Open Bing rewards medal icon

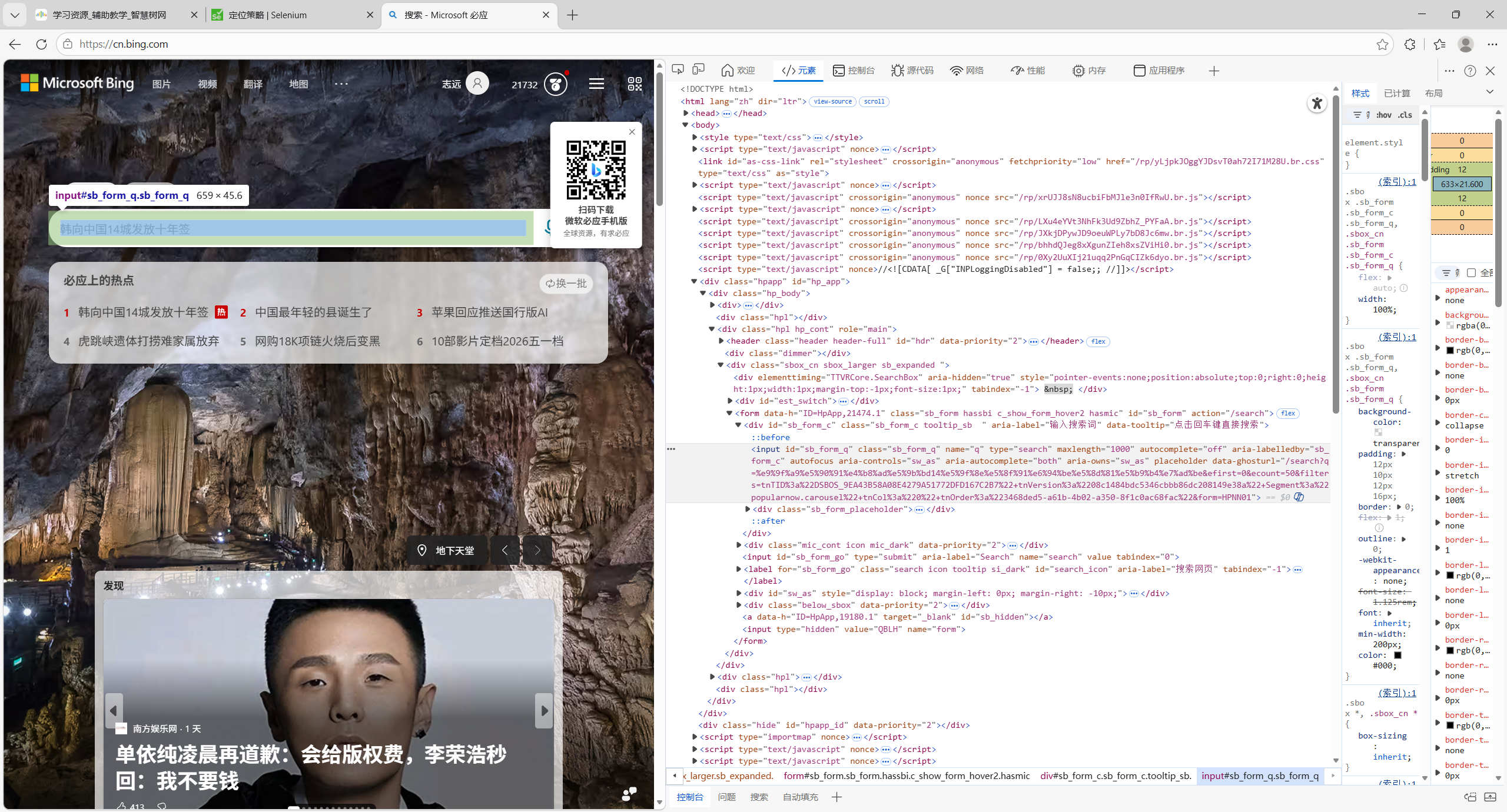[x=555, y=84]
